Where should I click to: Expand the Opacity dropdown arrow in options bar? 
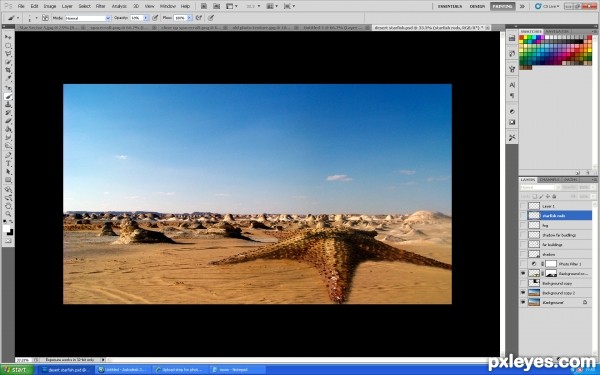(145, 18)
